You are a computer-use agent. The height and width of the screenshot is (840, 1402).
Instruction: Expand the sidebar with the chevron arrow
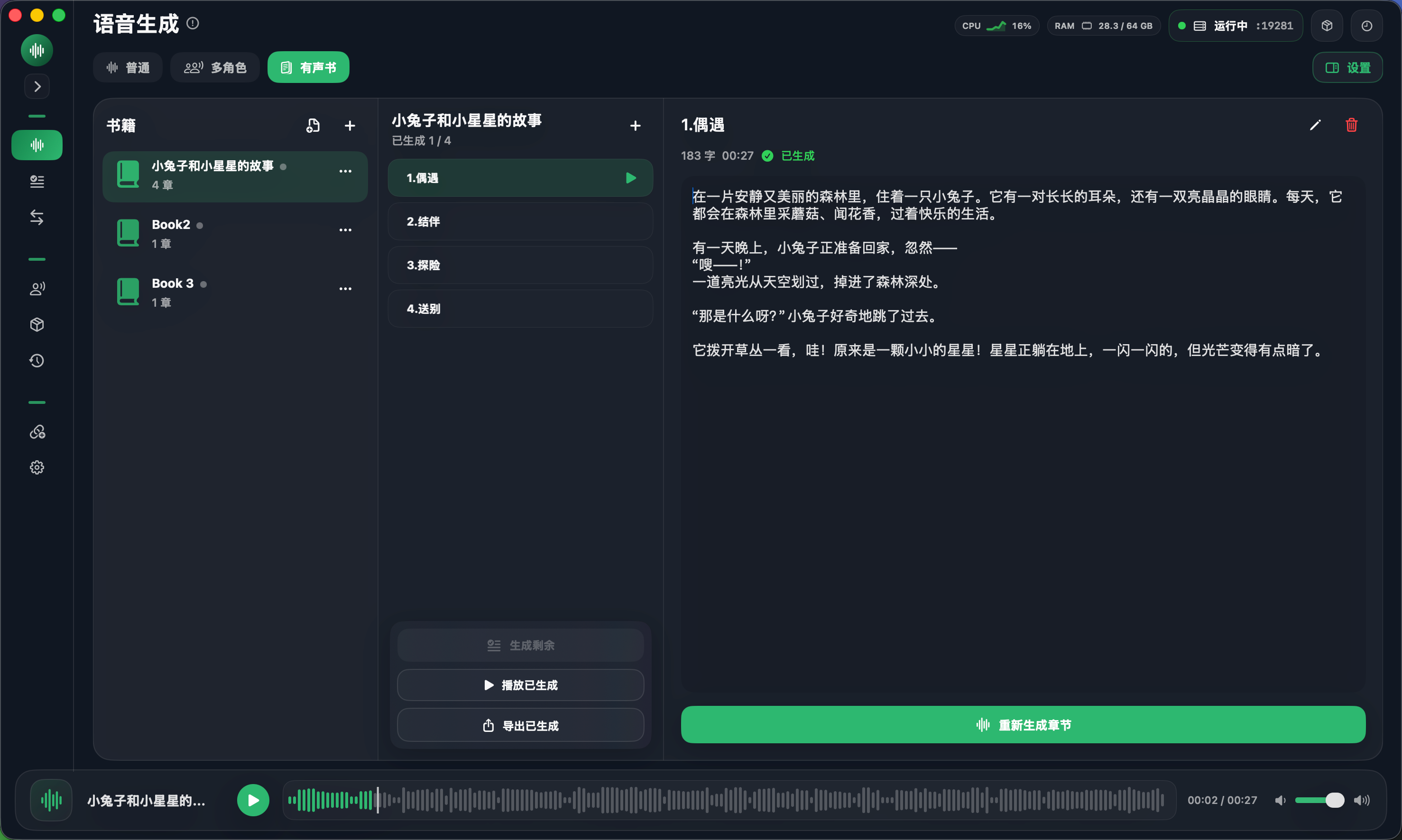click(37, 87)
